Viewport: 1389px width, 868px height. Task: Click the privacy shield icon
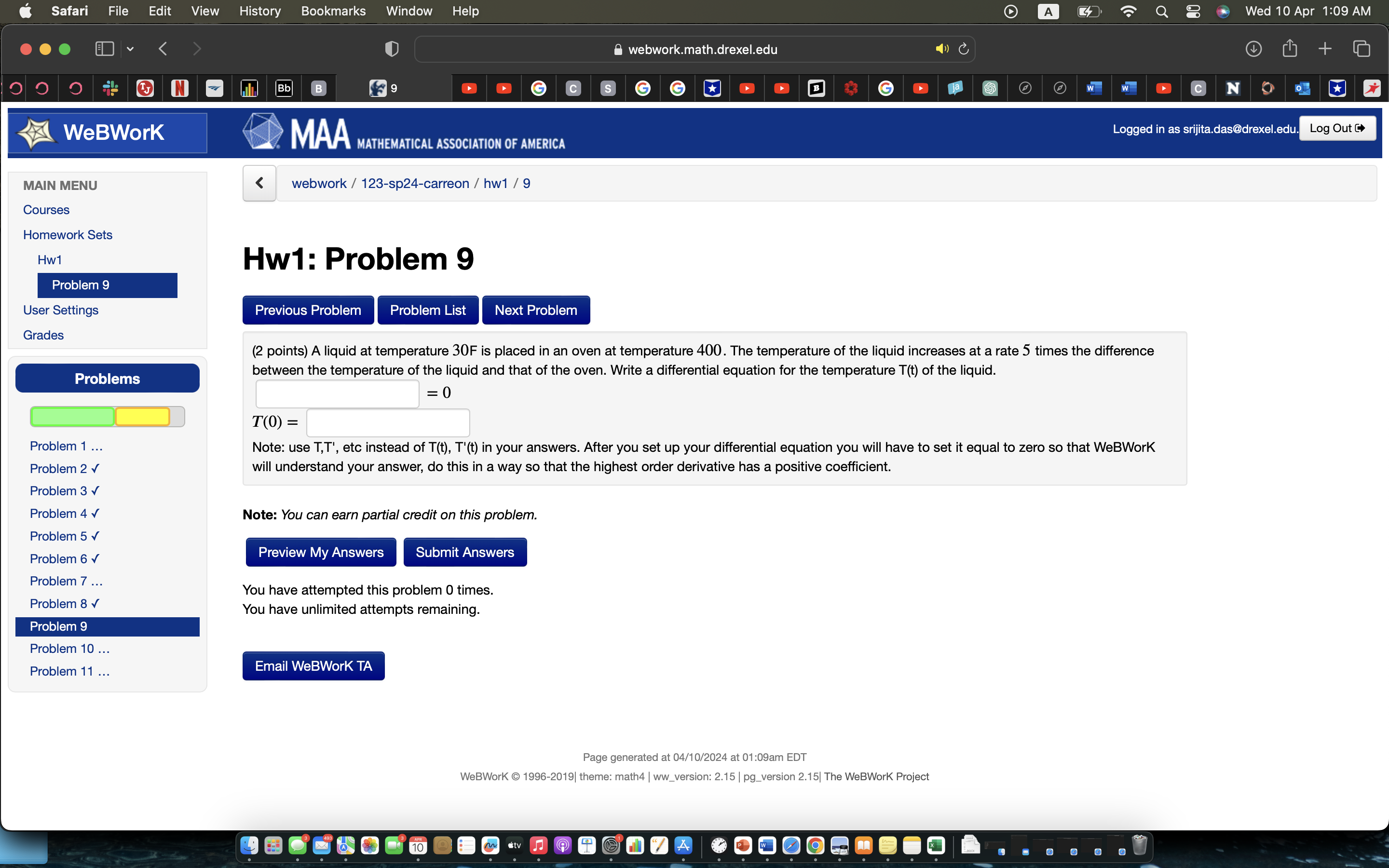[x=392, y=49]
